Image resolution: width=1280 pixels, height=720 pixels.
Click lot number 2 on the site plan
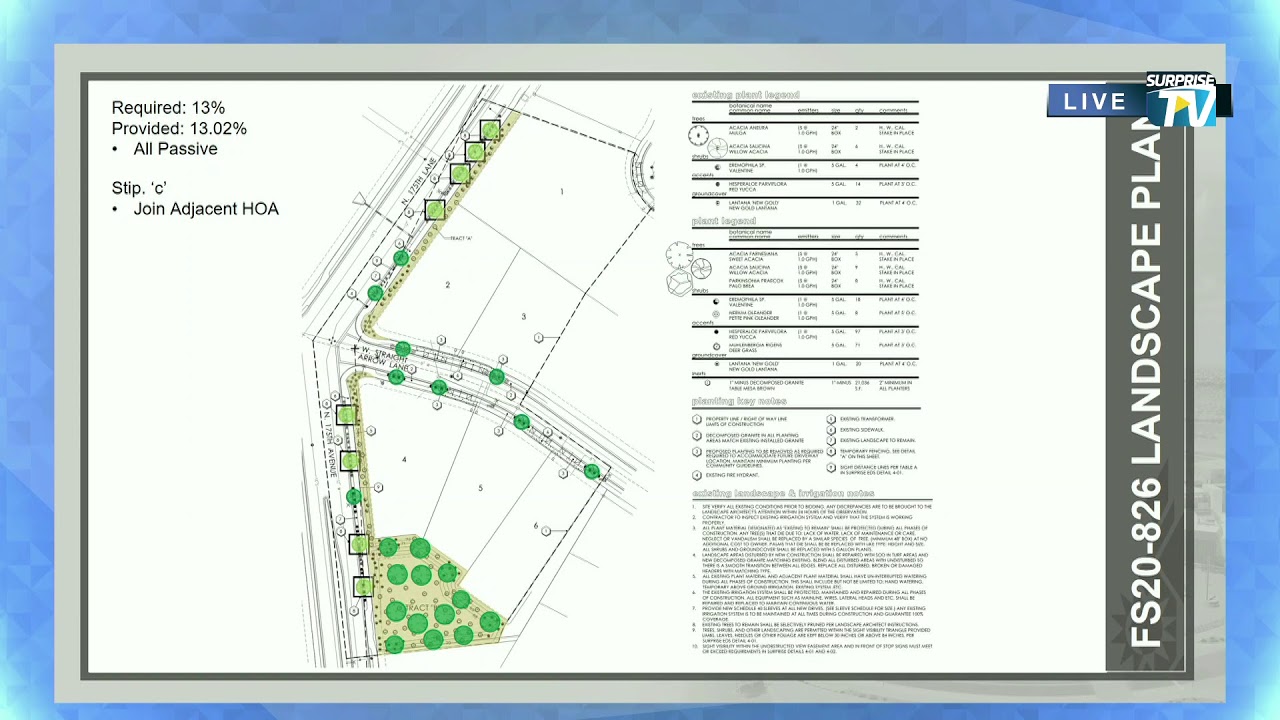point(447,284)
